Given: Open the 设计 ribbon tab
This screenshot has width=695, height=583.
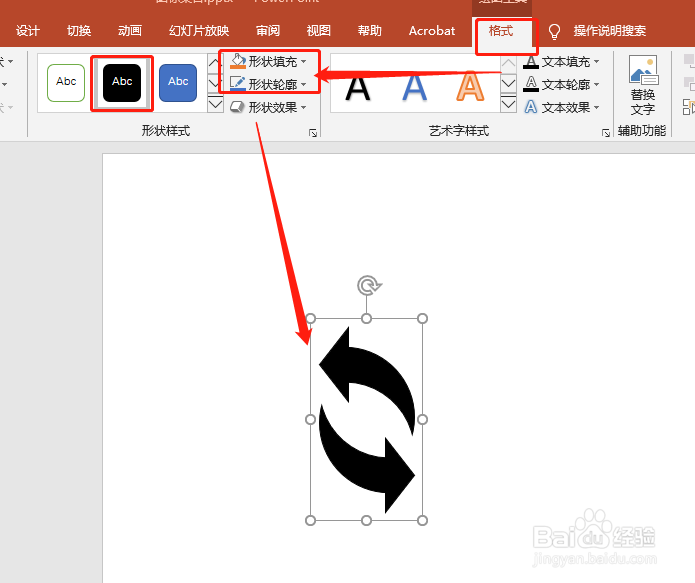Looking at the screenshot, I should coord(27,31).
